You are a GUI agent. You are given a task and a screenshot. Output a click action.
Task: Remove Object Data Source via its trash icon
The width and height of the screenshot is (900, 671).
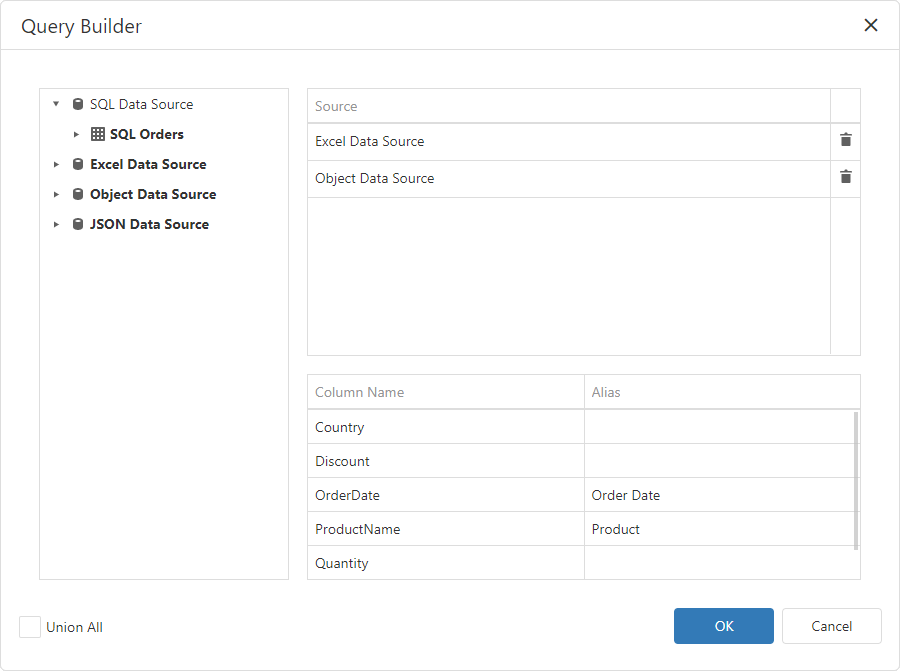coord(846,178)
